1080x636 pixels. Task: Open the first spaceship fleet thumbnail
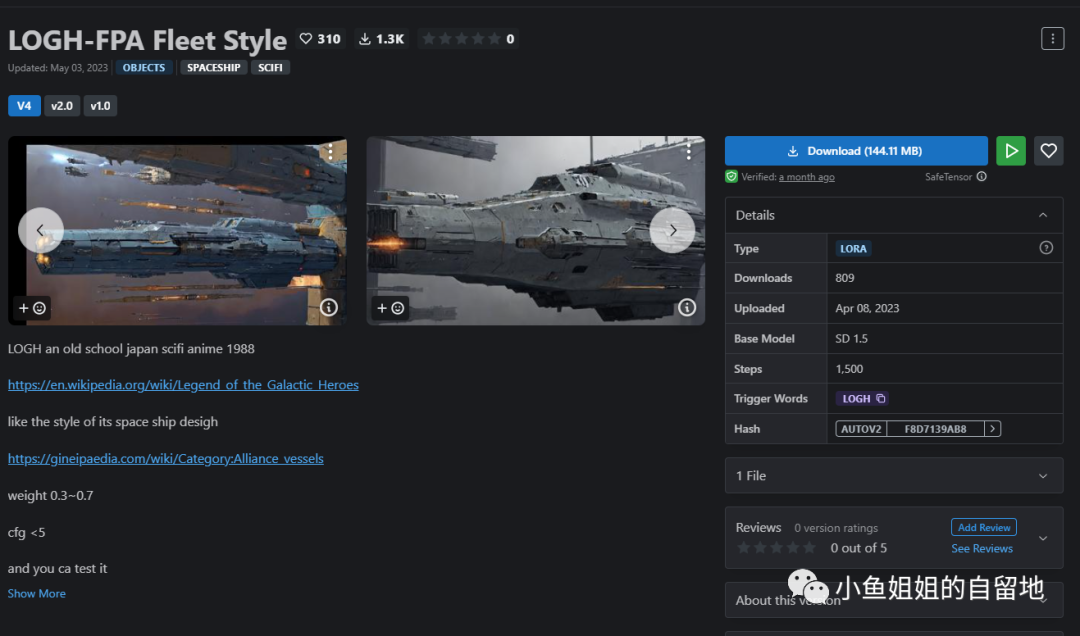178,230
